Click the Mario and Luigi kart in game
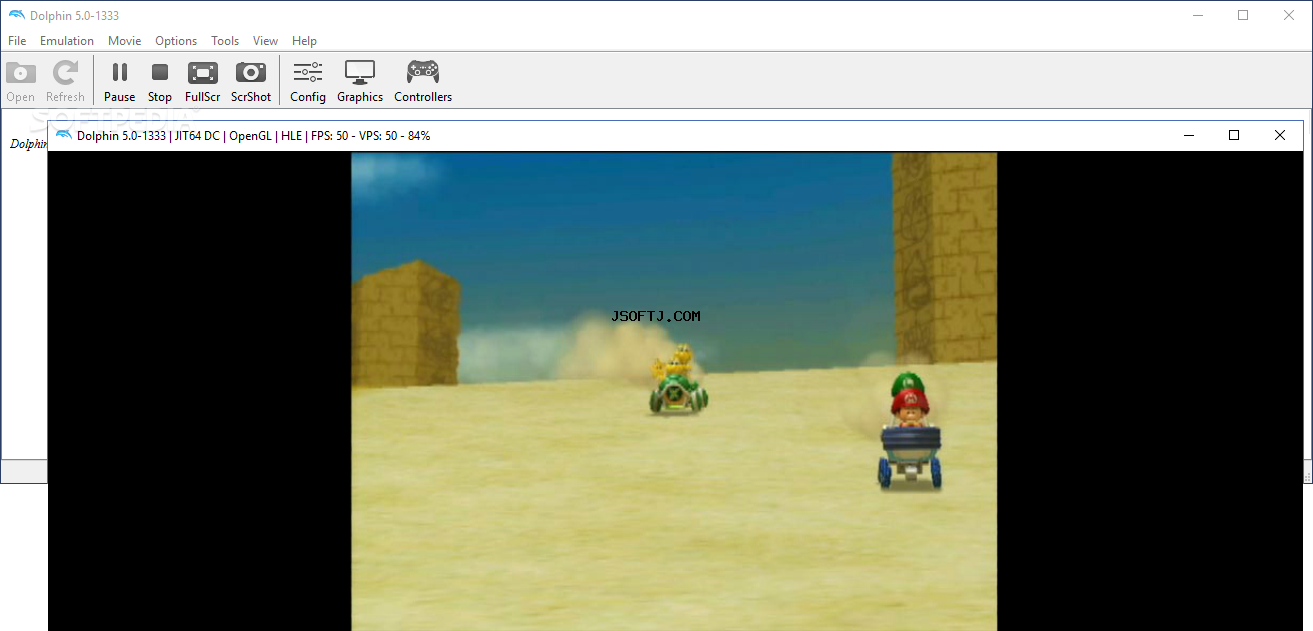This screenshot has width=1313, height=631. coord(910,430)
